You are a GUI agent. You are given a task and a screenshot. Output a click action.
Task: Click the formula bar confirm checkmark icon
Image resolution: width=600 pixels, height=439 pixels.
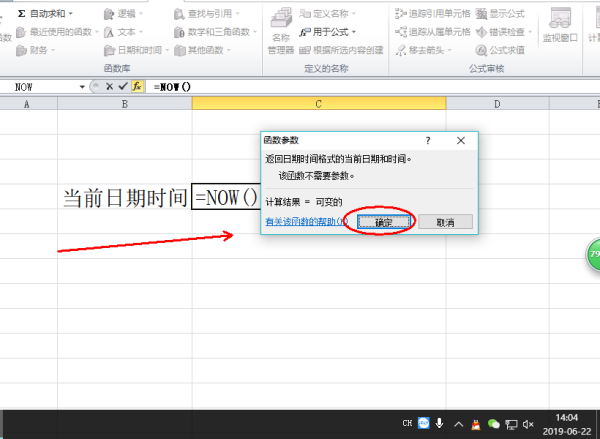(122, 87)
